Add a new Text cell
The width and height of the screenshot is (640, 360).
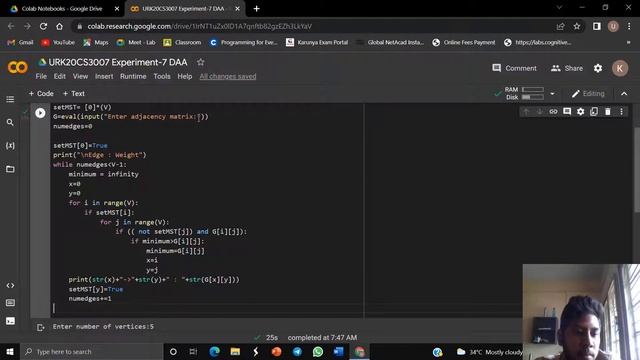(73, 93)
